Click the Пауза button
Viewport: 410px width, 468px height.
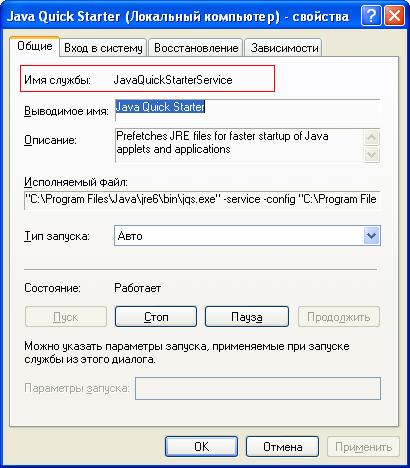[x=247, y=317]
